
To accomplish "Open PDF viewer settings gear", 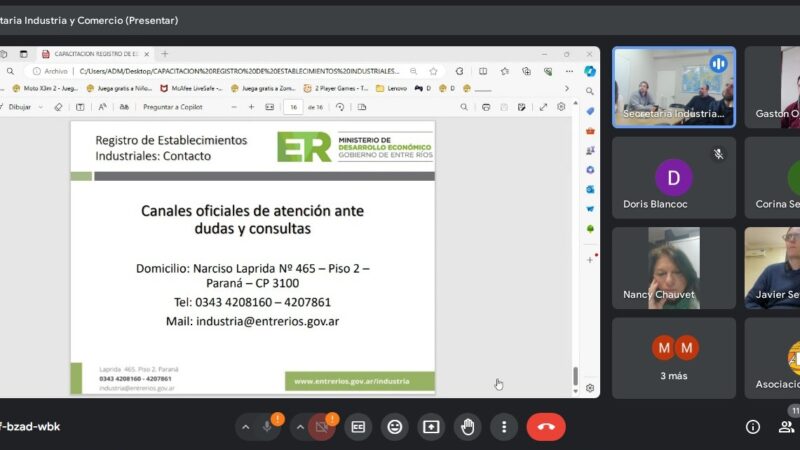I will click(x=561, y=107).
